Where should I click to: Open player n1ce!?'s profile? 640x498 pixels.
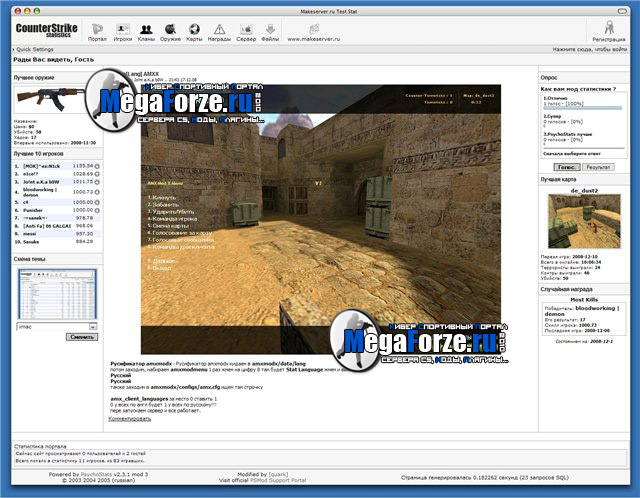31,174
